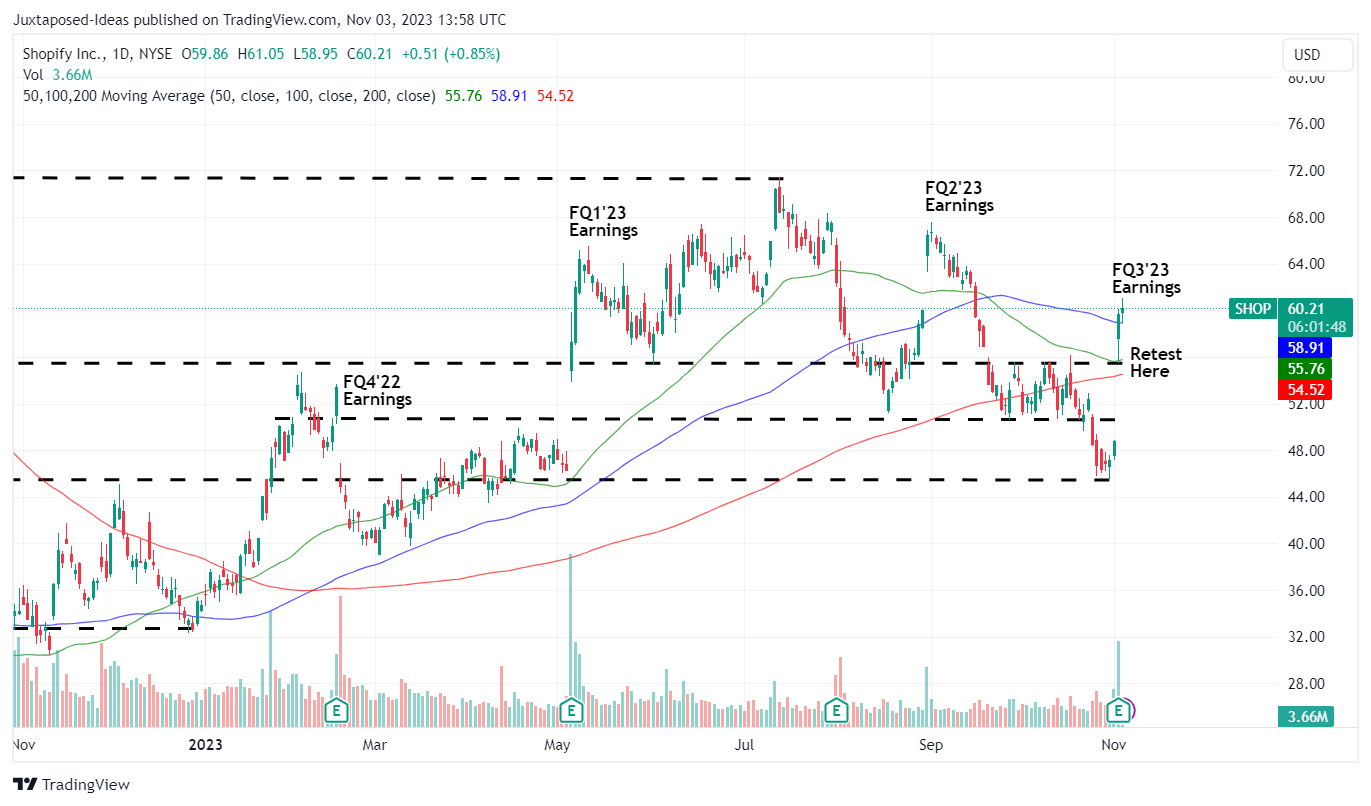Select the "FQ3'23 Earnings" annotation

pos(1146,278)
